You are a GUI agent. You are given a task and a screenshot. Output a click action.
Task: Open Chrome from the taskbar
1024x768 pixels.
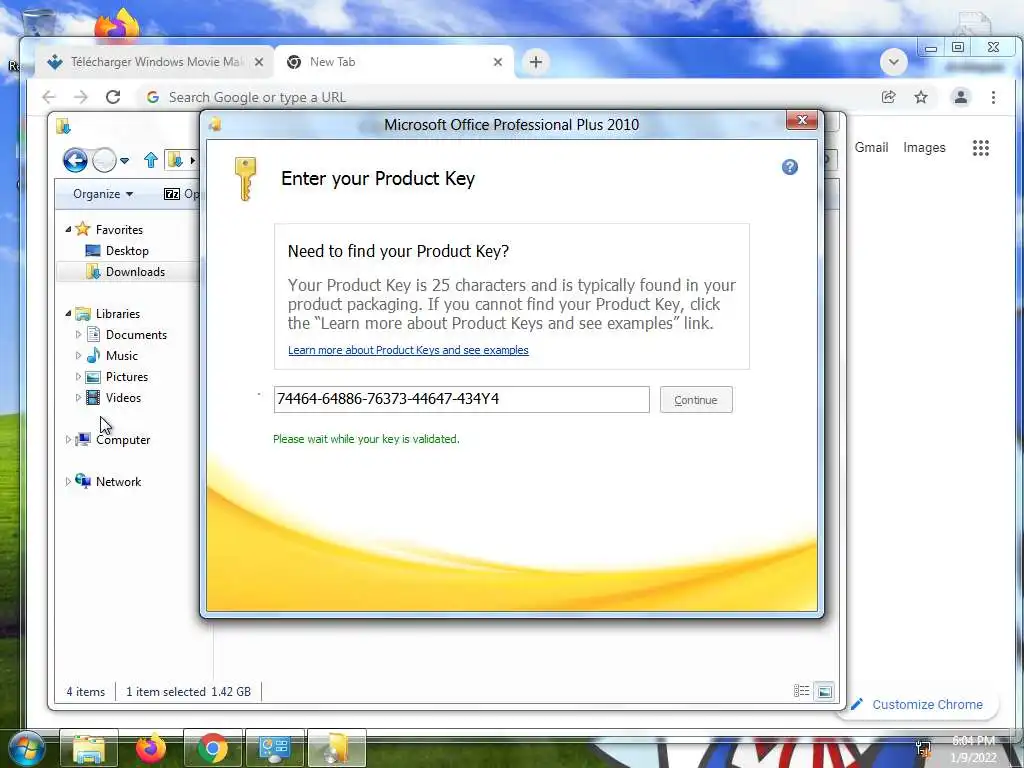click(212, 748)
